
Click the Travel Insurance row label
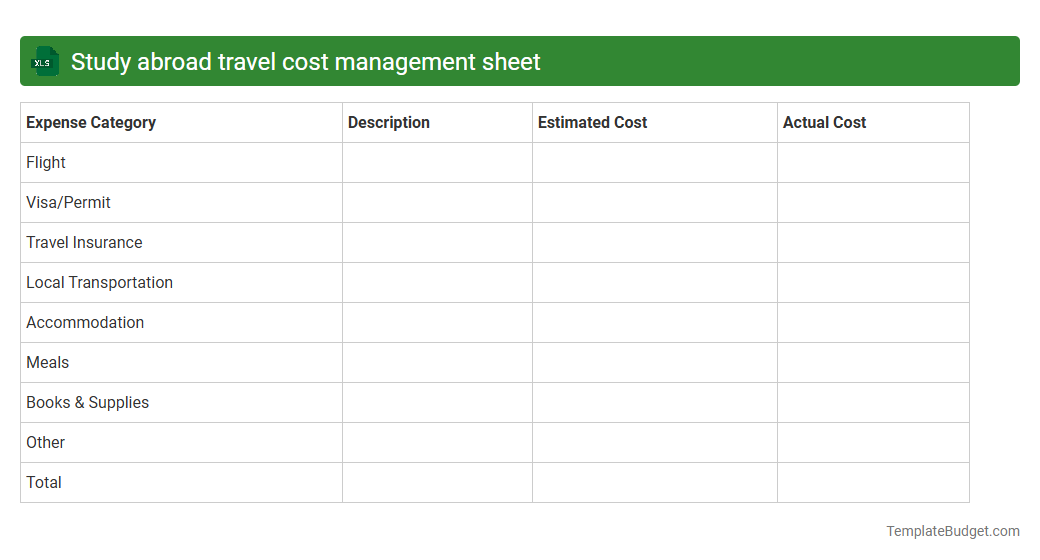pos(84,242)
